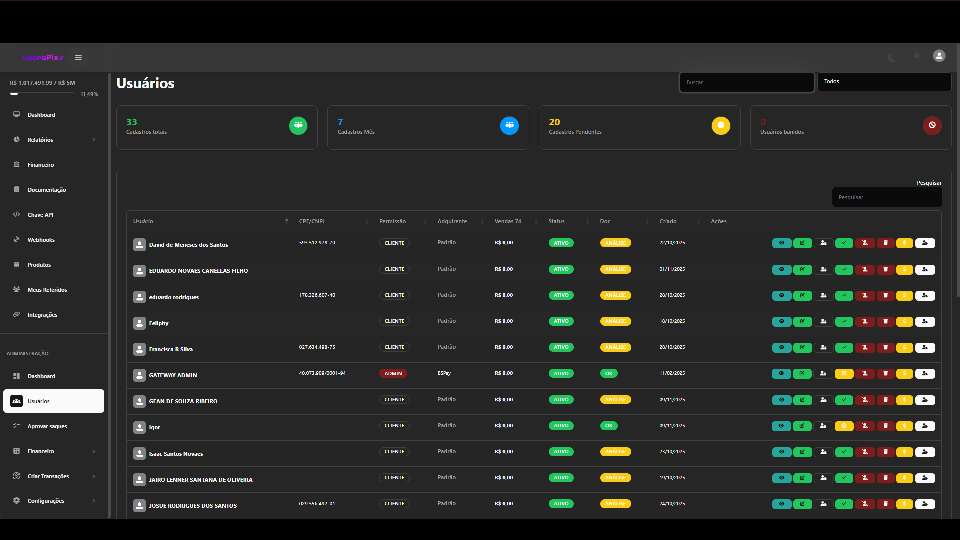
Task: Go to Aprovar saques in the sidebar
Action: (x=47, y=426)
